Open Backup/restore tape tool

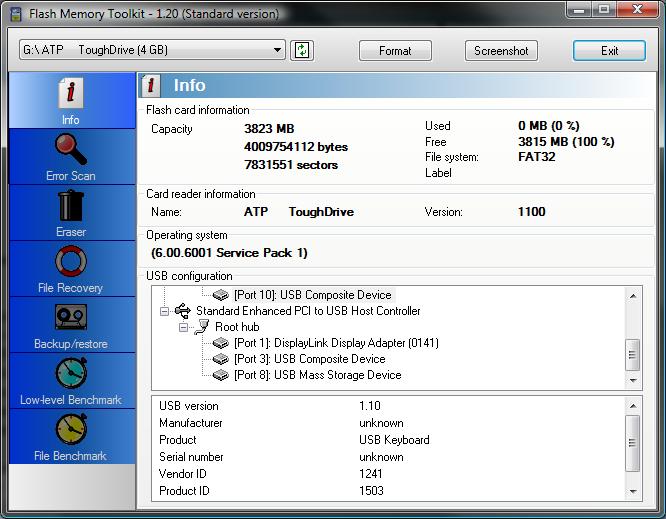click(72, 325)
